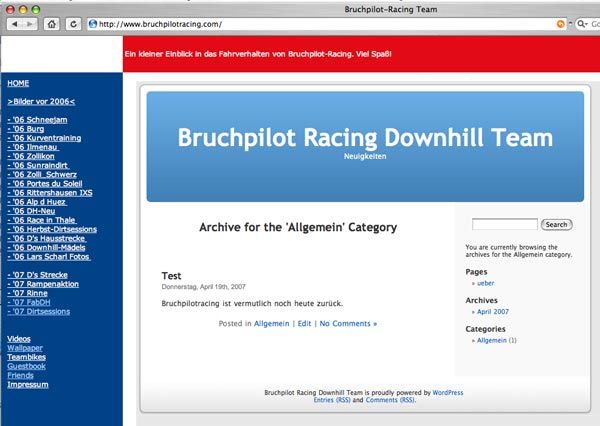600x426 pixels.
Task: Open the '07 Rampenaktion link
Action: coord(43,284)
